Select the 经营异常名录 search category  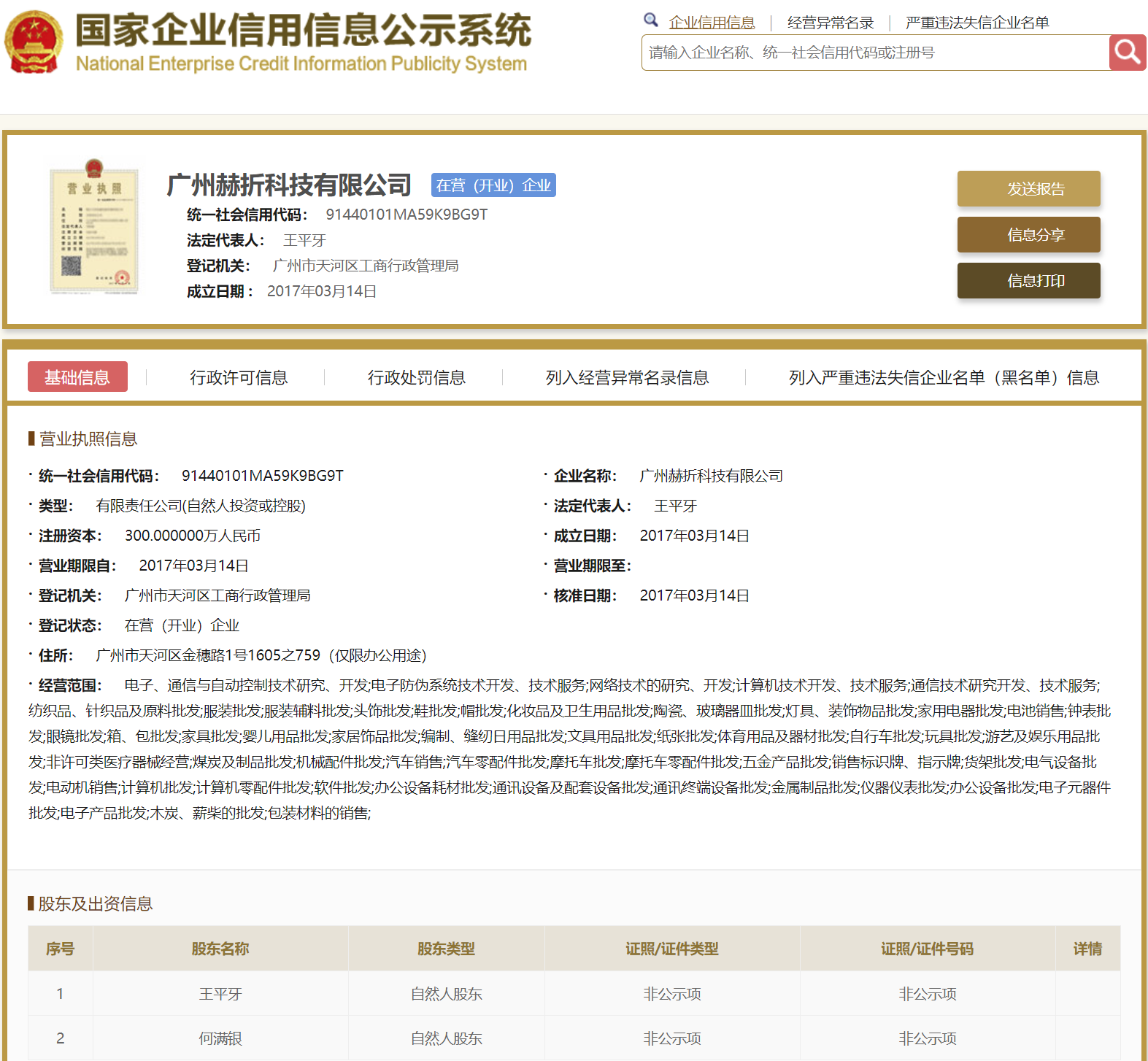tap(831, 23)
